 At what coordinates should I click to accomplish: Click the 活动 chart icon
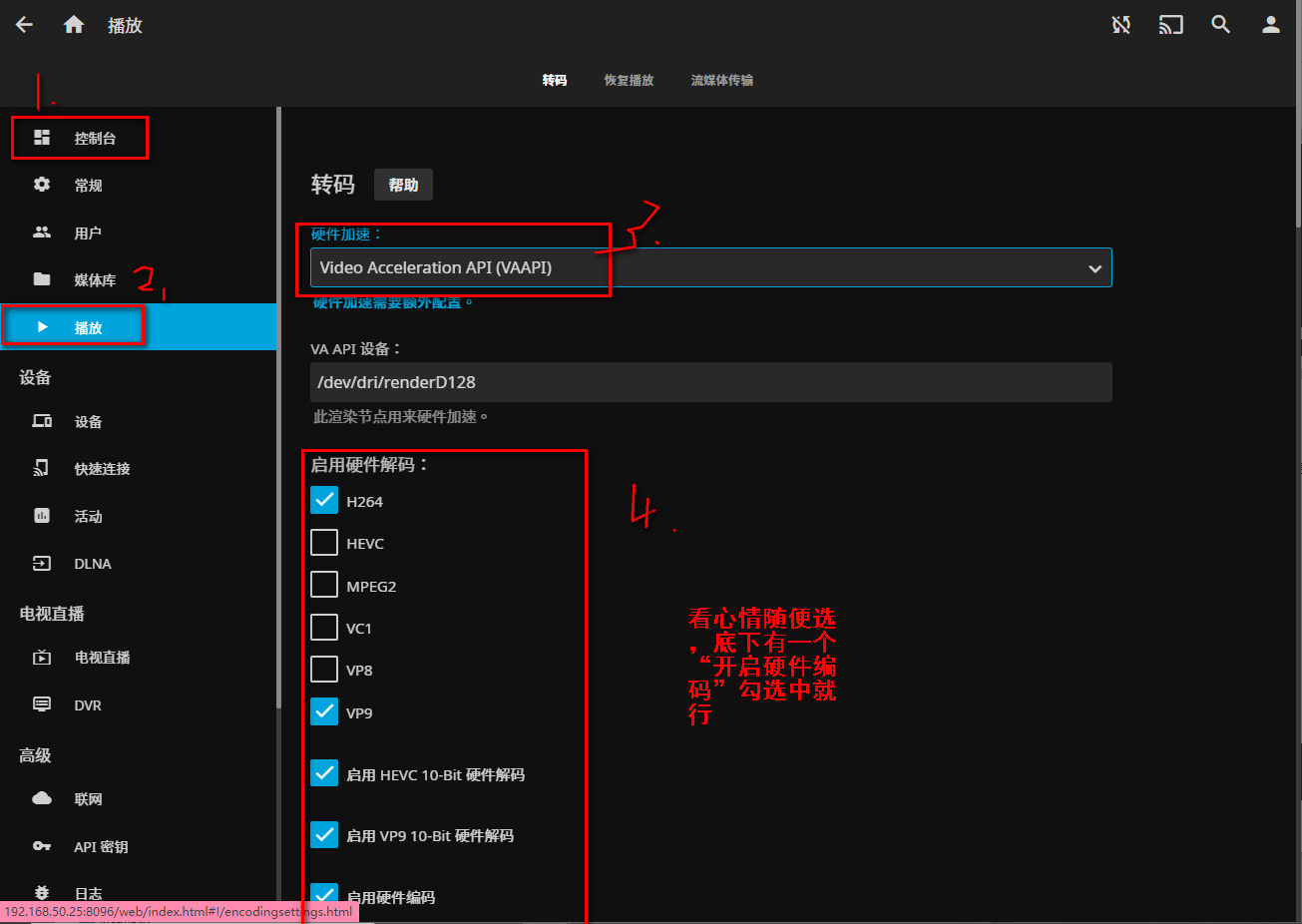click(x=42, y=516)
